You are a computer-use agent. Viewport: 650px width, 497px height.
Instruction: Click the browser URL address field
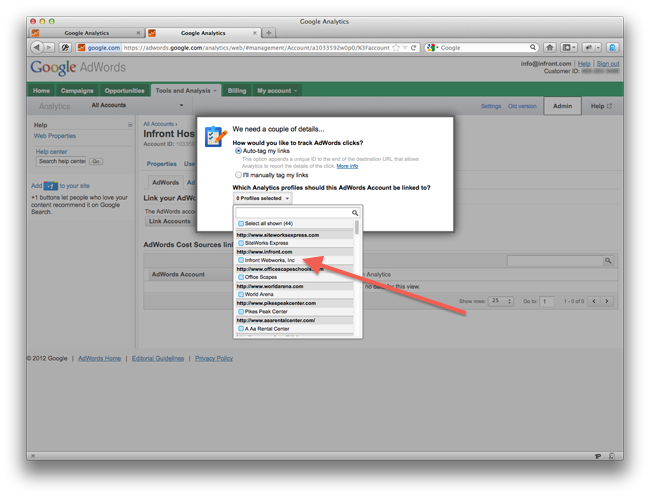[257, 48]
